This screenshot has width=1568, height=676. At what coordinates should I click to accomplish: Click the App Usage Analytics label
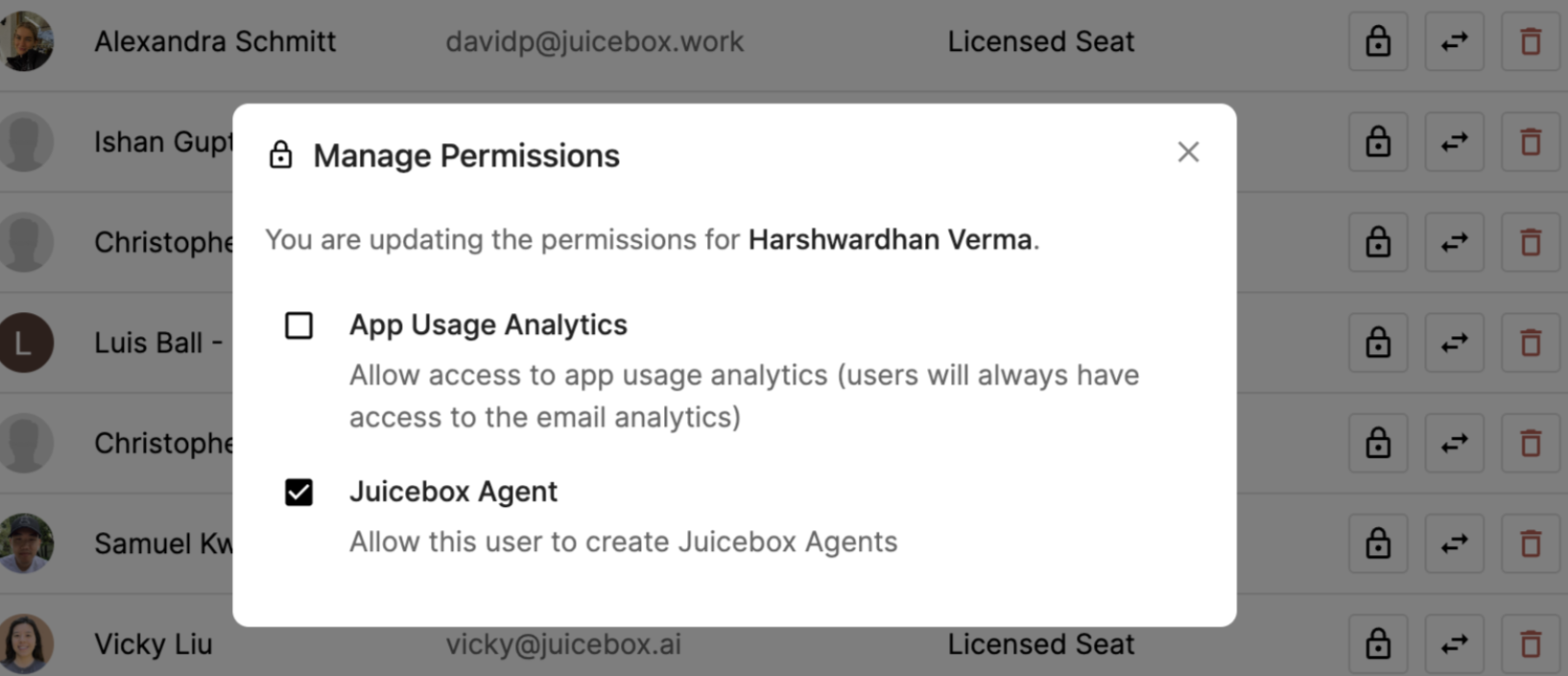coord(487,326)
